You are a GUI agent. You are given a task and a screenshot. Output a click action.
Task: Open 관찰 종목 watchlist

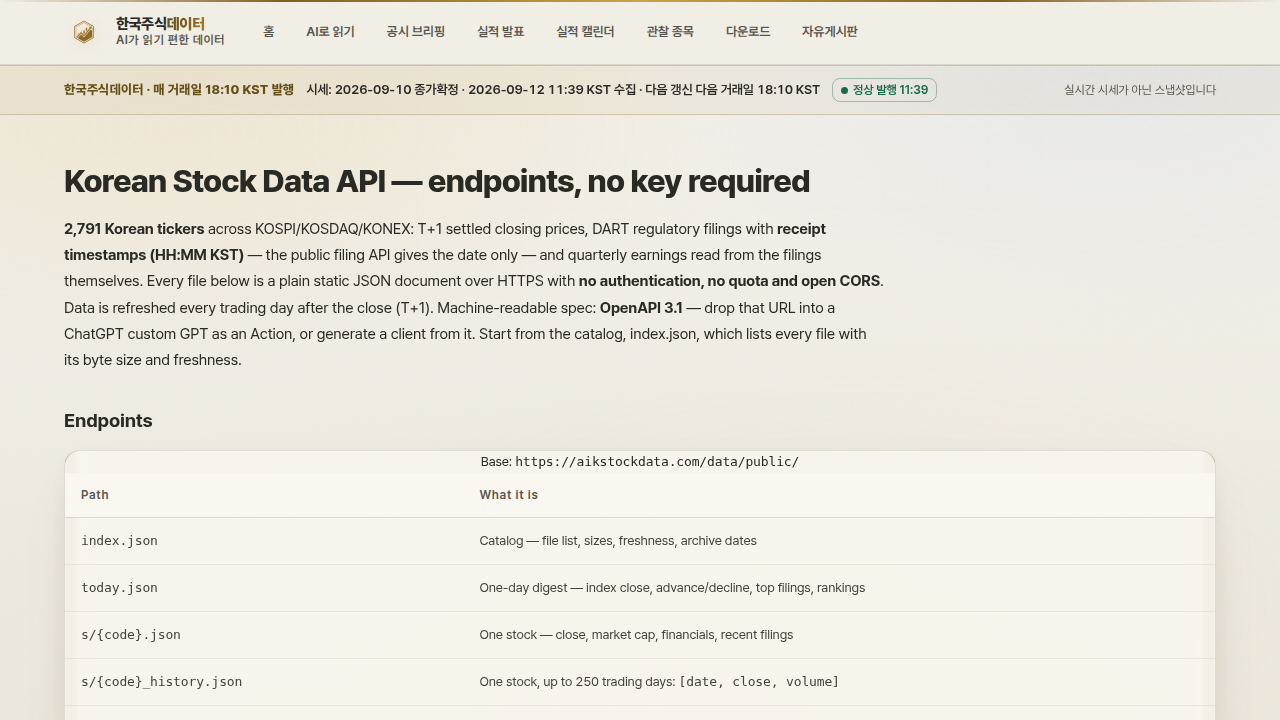click(670, 32)
